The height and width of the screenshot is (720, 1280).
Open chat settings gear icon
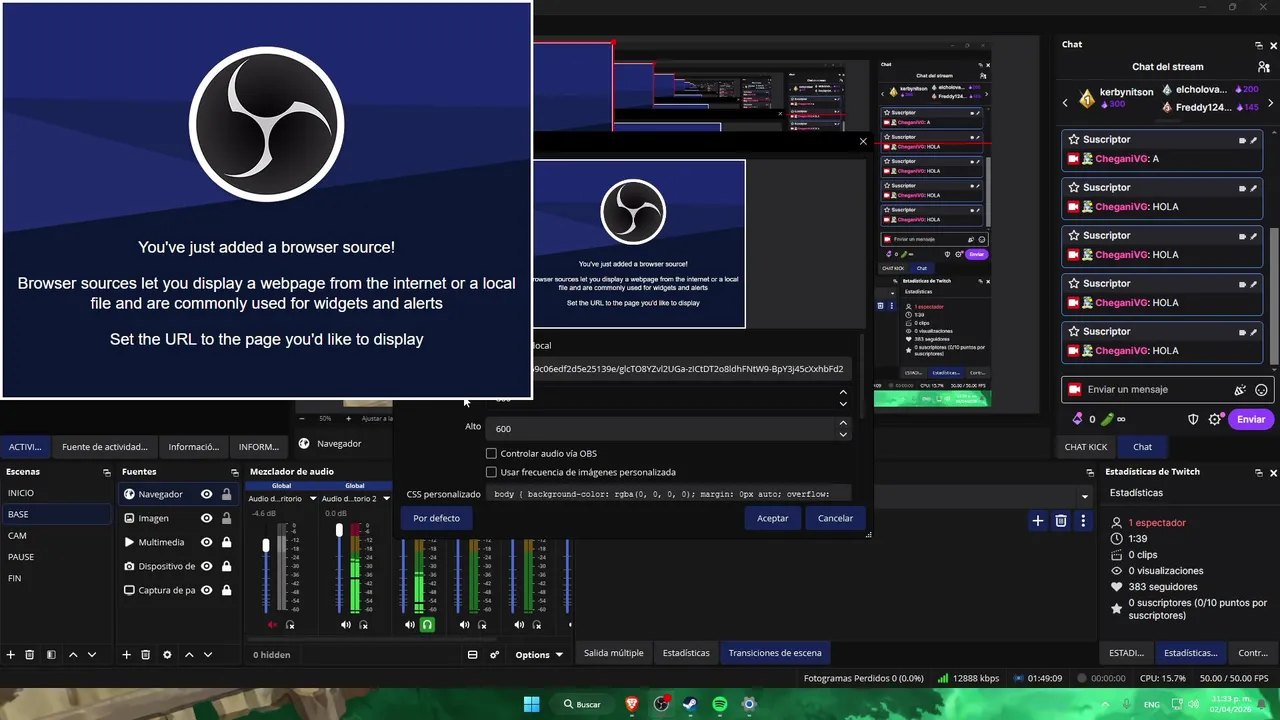point(1215,419)
